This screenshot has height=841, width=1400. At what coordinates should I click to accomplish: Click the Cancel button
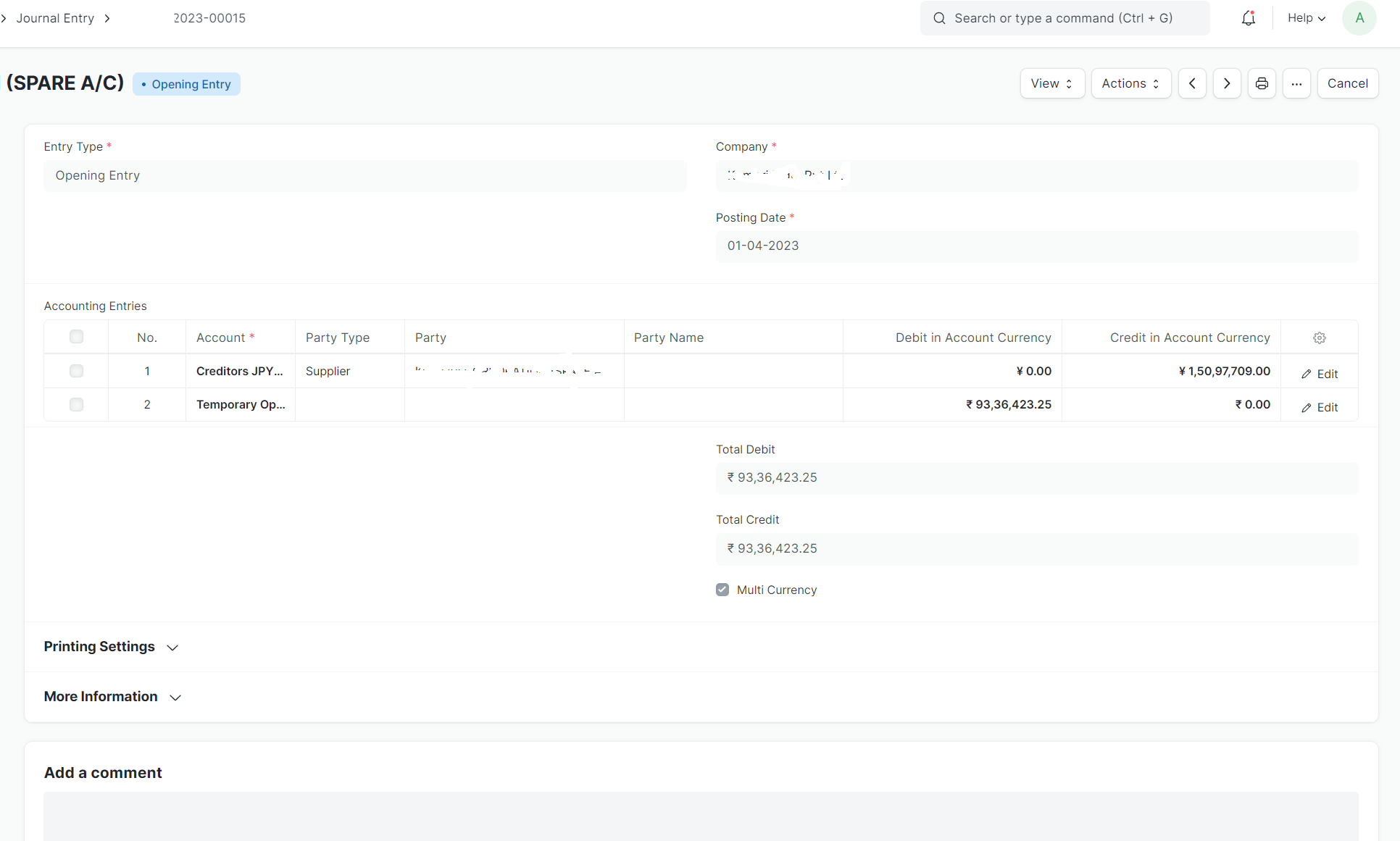1347,83
